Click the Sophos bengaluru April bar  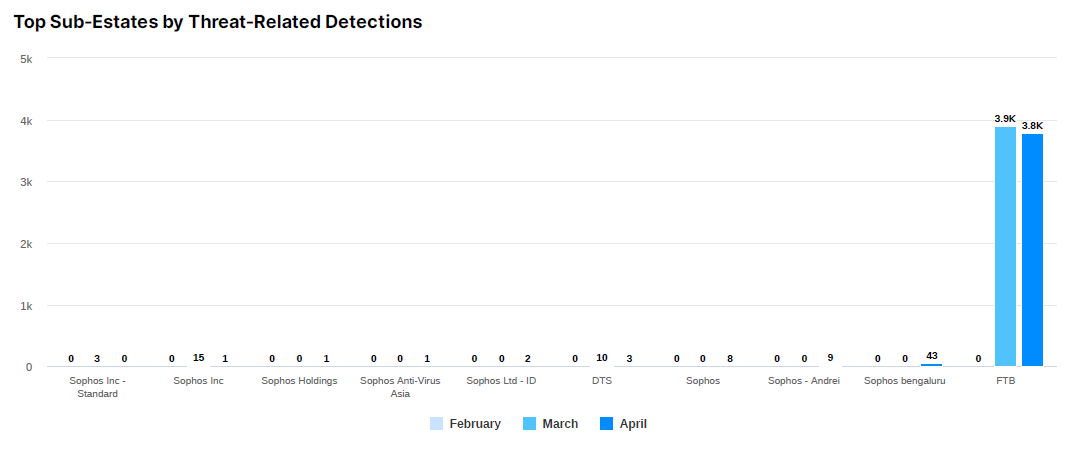coord(931,365)
